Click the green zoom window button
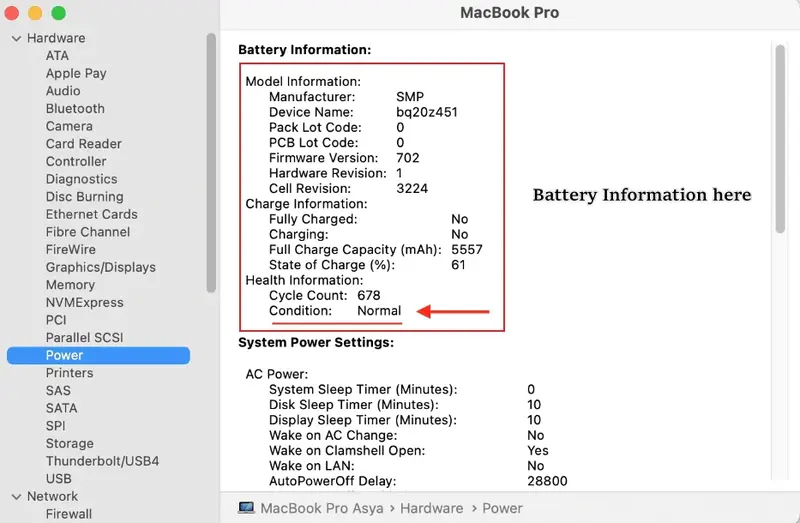This screenshot has height=523, width=800. [58, 13]
